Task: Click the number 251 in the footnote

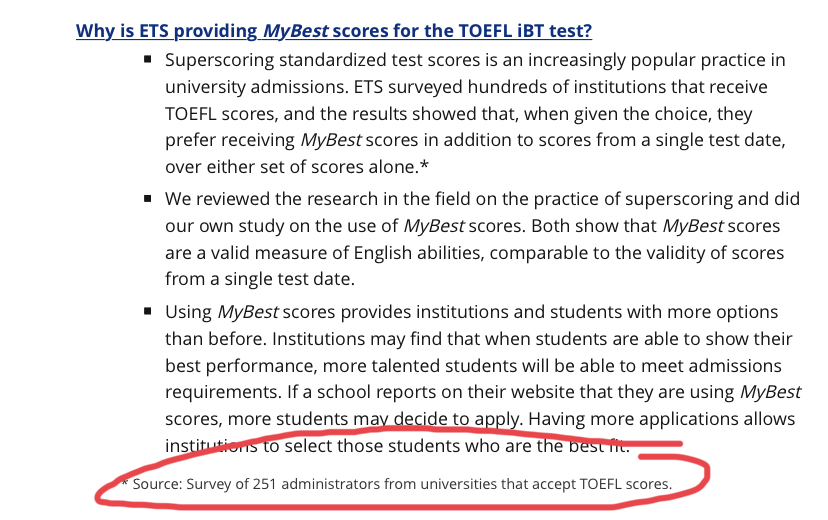Action: point(265,484)
